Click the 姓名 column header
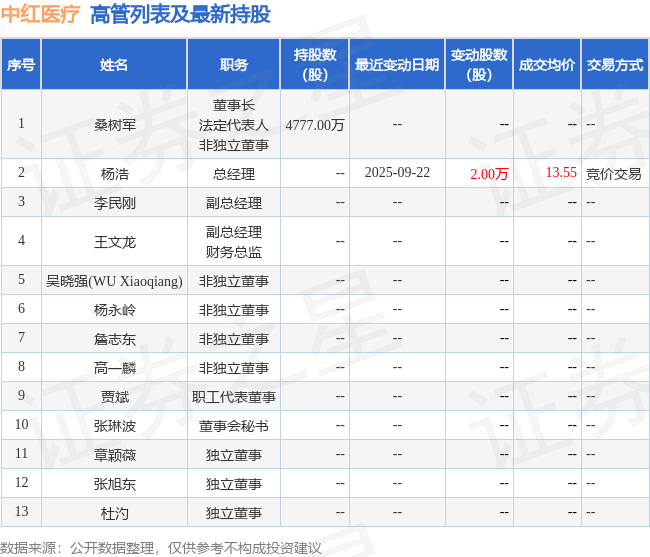The image size is (650, 557). click(114, 65)
